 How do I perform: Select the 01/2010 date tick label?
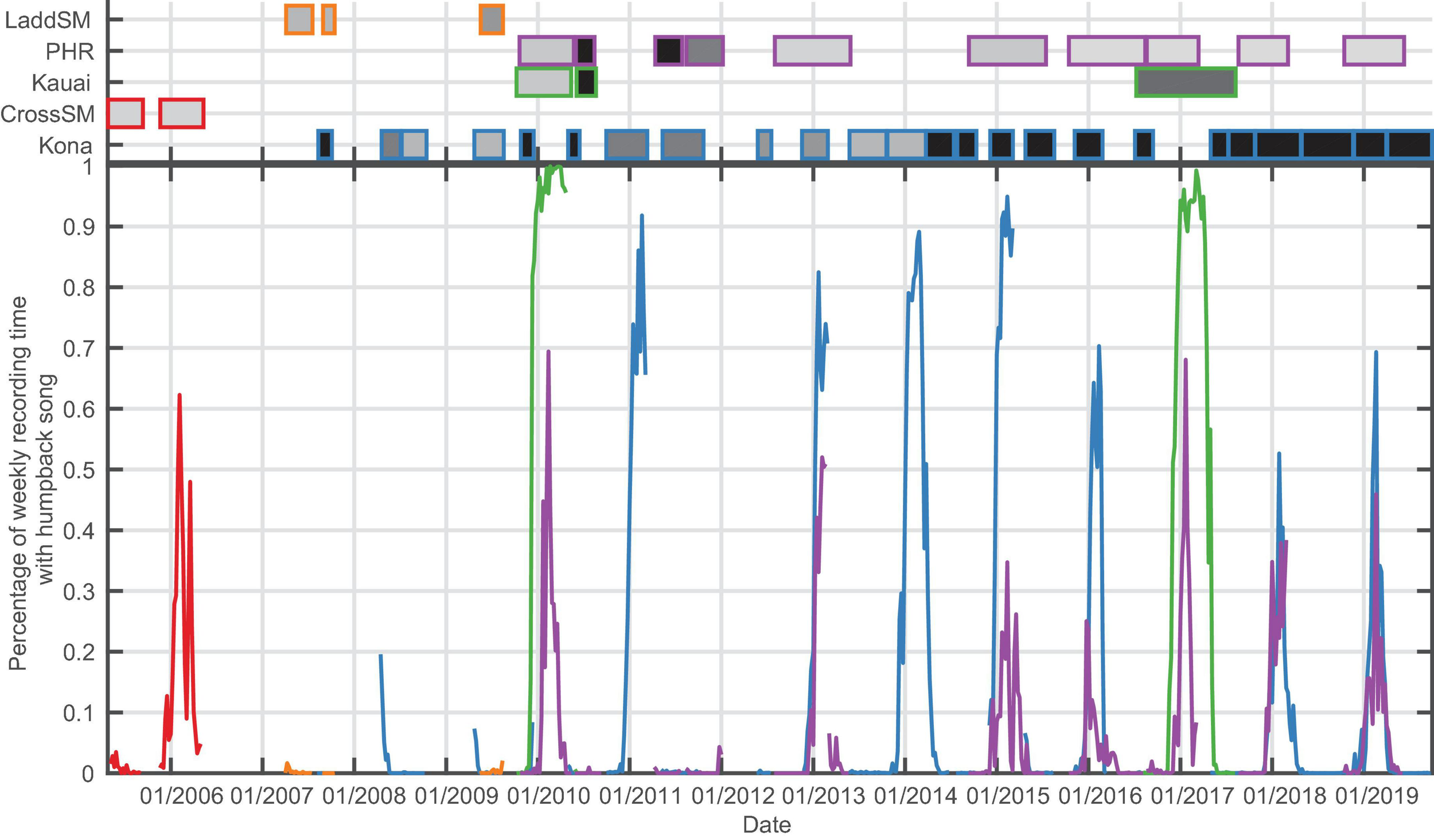548,796
